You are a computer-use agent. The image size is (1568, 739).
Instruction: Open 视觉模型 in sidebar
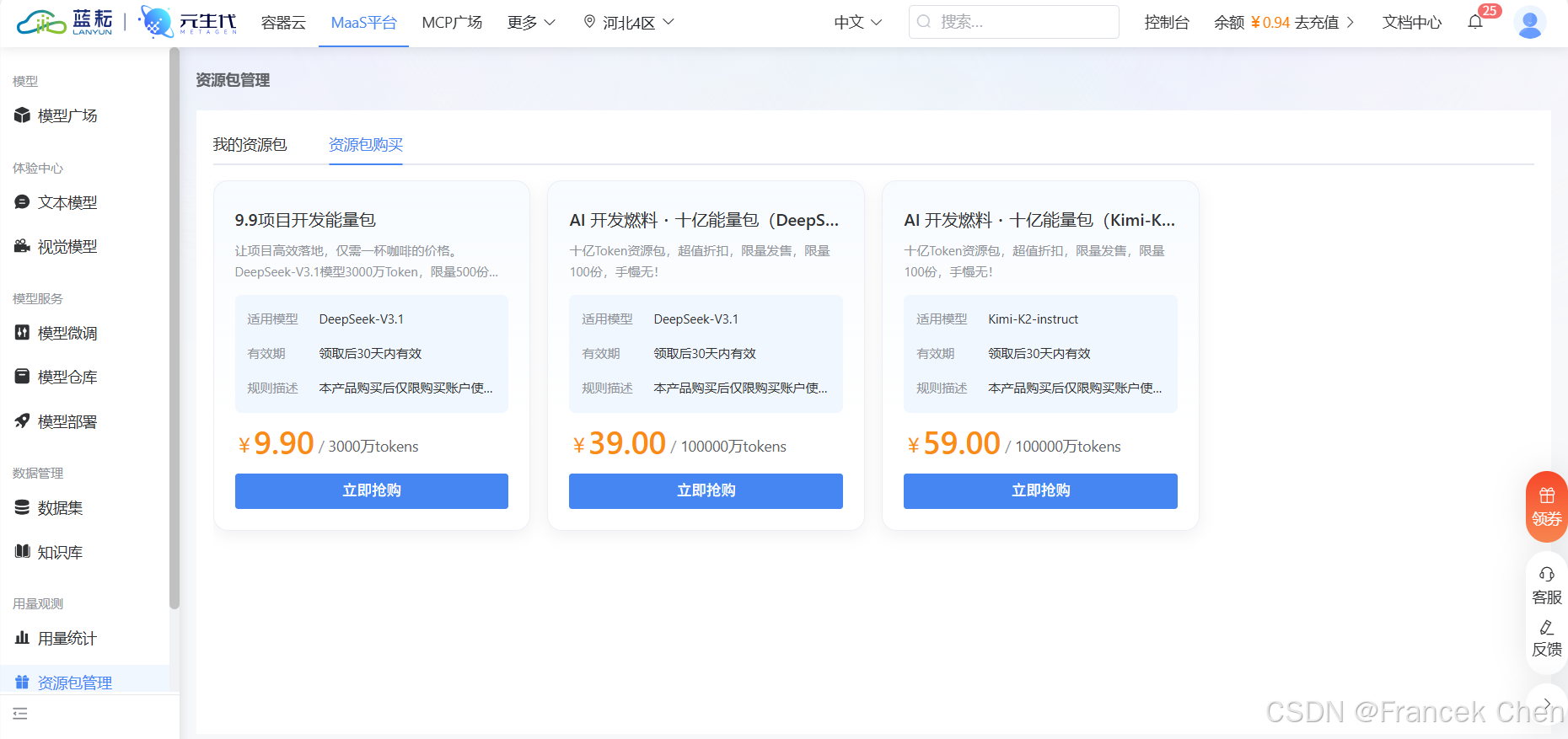point(67,246)
